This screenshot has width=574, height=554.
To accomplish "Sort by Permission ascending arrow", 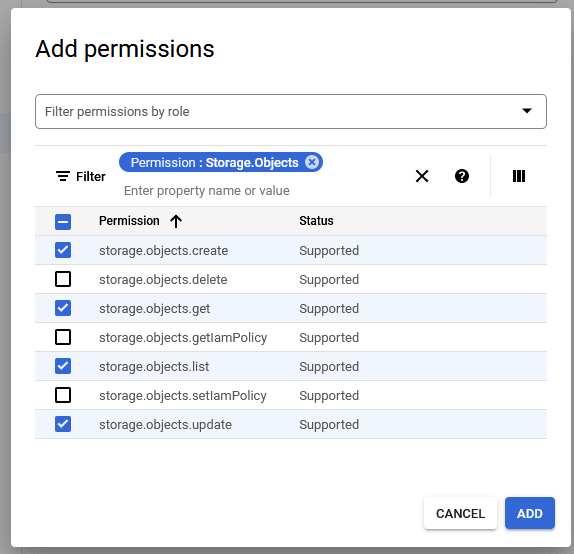I will click(176, 221).
